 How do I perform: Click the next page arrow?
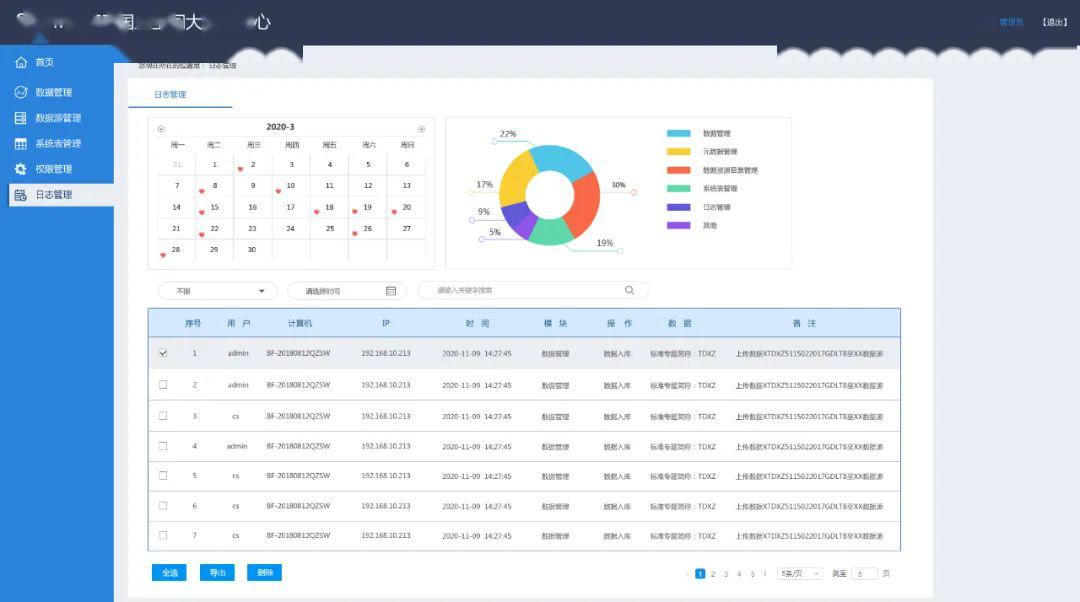(x=765, y=574)
